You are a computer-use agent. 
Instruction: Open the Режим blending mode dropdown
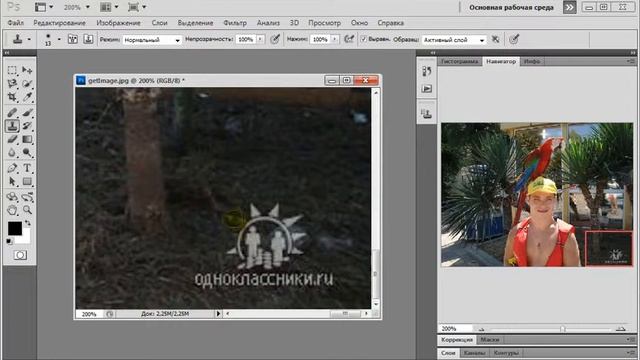(152, 40)
